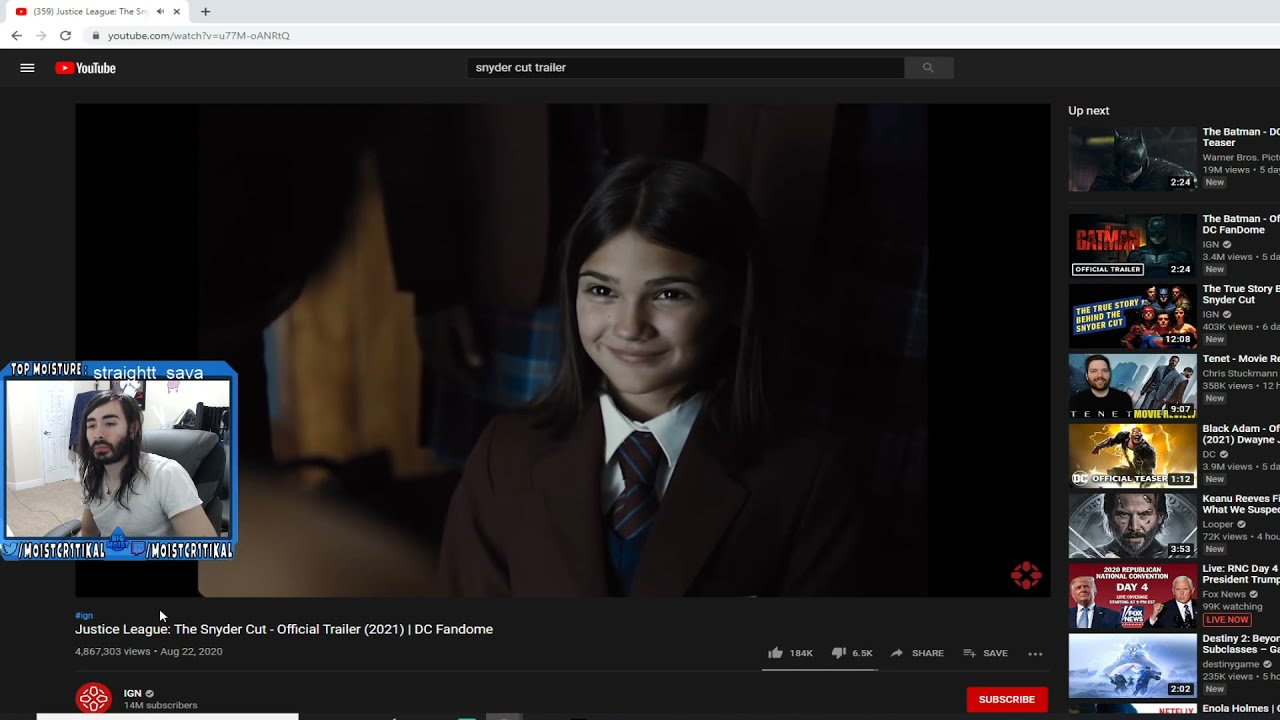Click the 'Keanu Reeves' video title
This screenshot has width=1280, height=720.
pos(1241,504)
